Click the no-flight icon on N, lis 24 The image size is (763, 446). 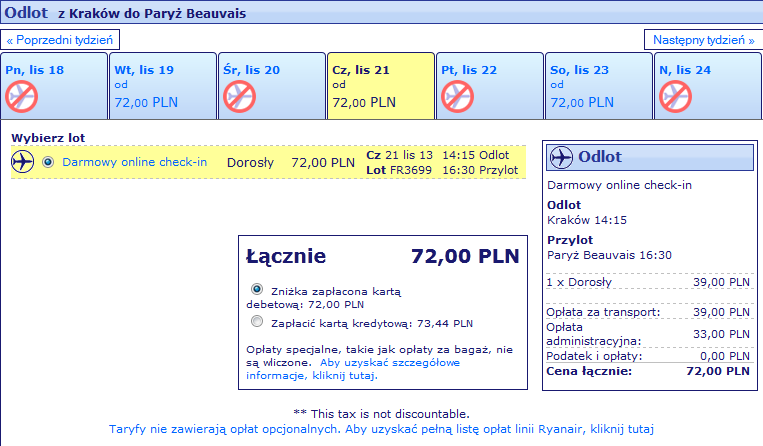[x=675, y=97]
